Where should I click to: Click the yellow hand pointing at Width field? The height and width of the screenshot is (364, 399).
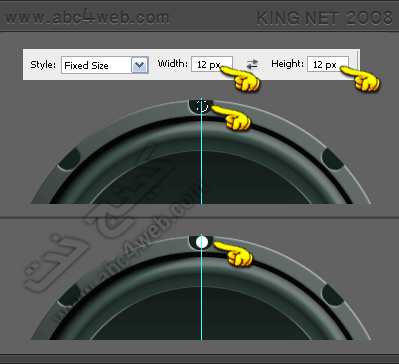241,79
